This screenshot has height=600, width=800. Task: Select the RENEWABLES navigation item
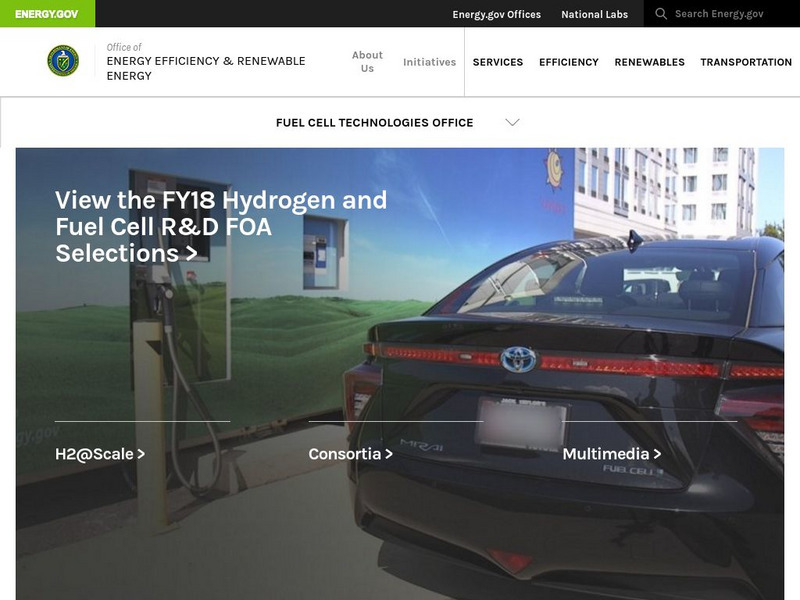pyautogui.click(x=649, y=62)
